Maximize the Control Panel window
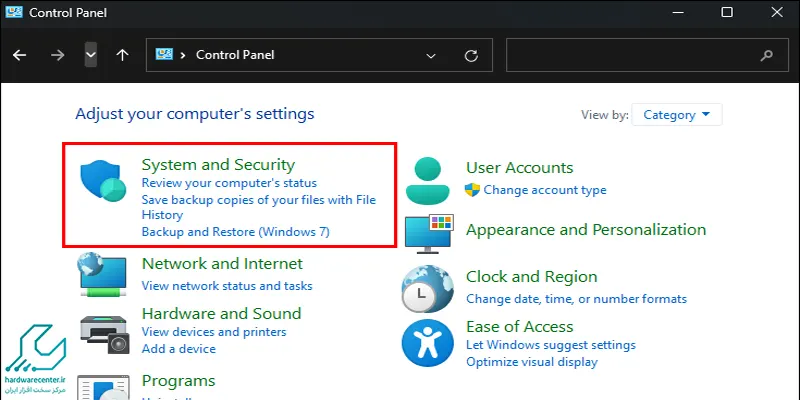This screenshot has height=400, width=800. click(x=727, y=12)
